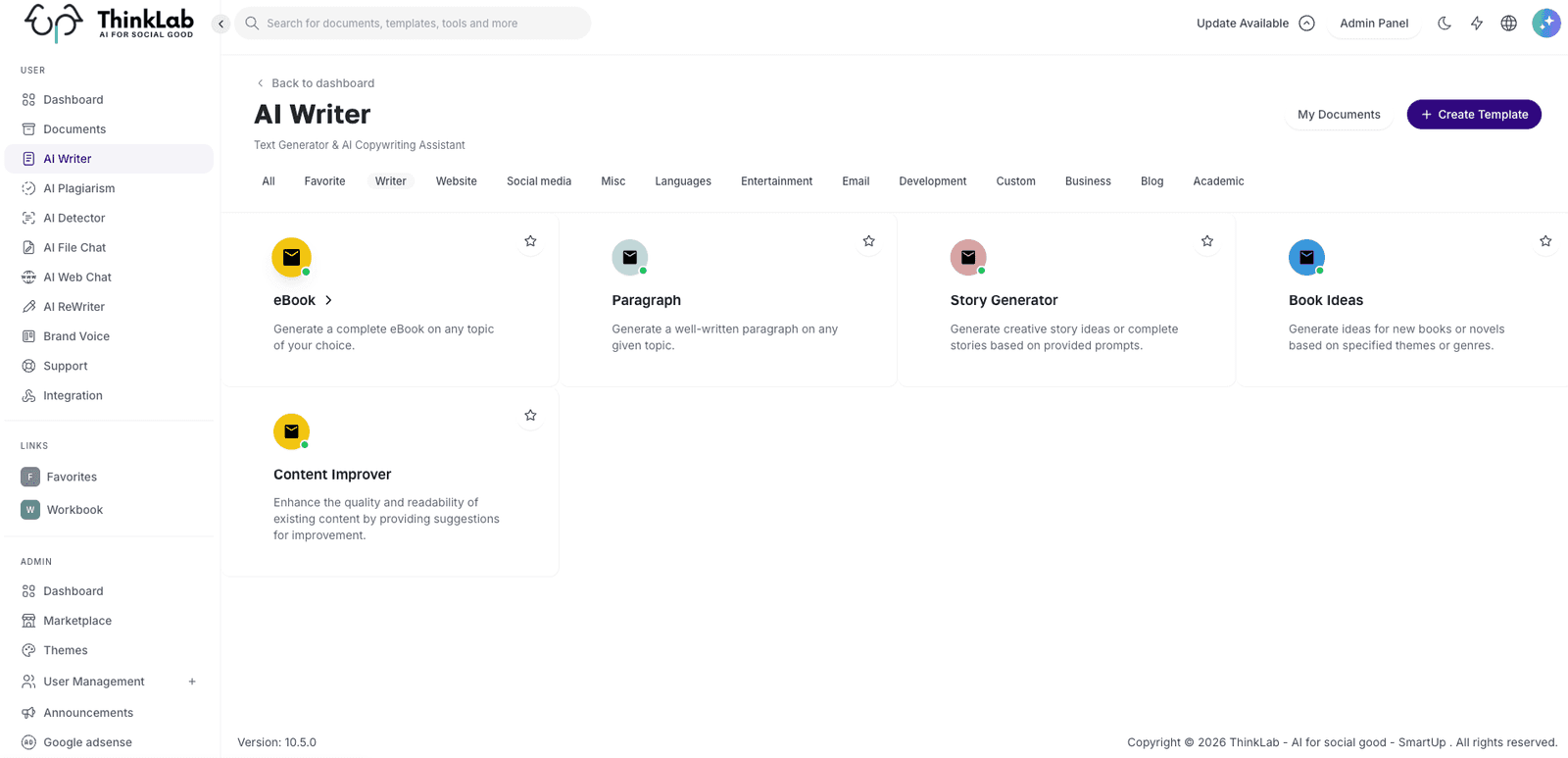
Task: Select the Website category tab
Action: coord(457,181)
